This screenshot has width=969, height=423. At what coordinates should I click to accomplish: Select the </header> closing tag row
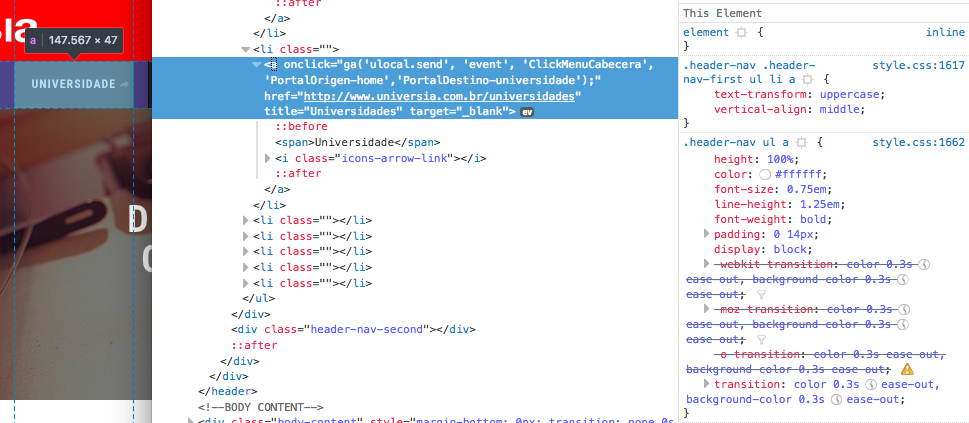coord(227,391)
